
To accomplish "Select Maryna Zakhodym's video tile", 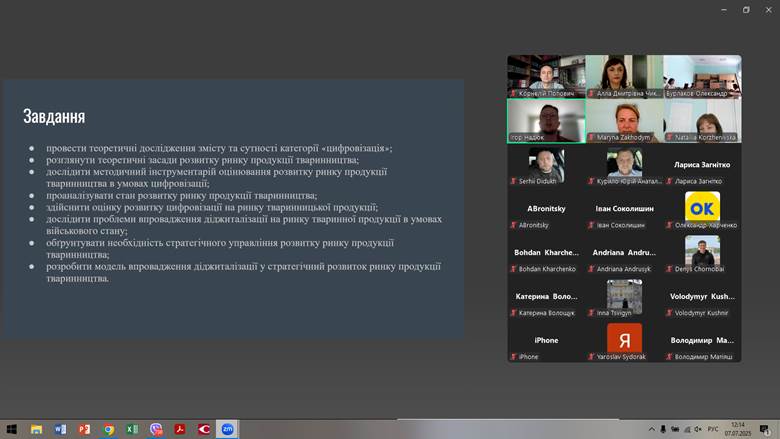I will pos(624,121).
